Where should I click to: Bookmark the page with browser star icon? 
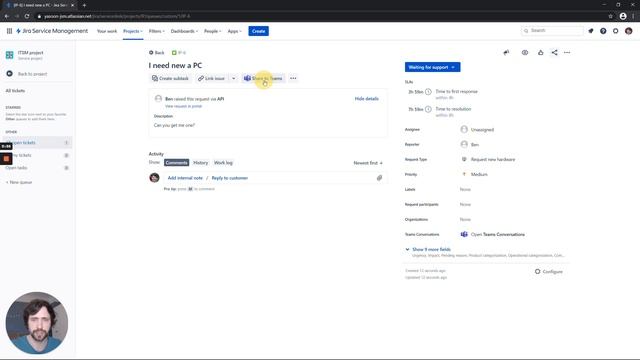[611, 16]
